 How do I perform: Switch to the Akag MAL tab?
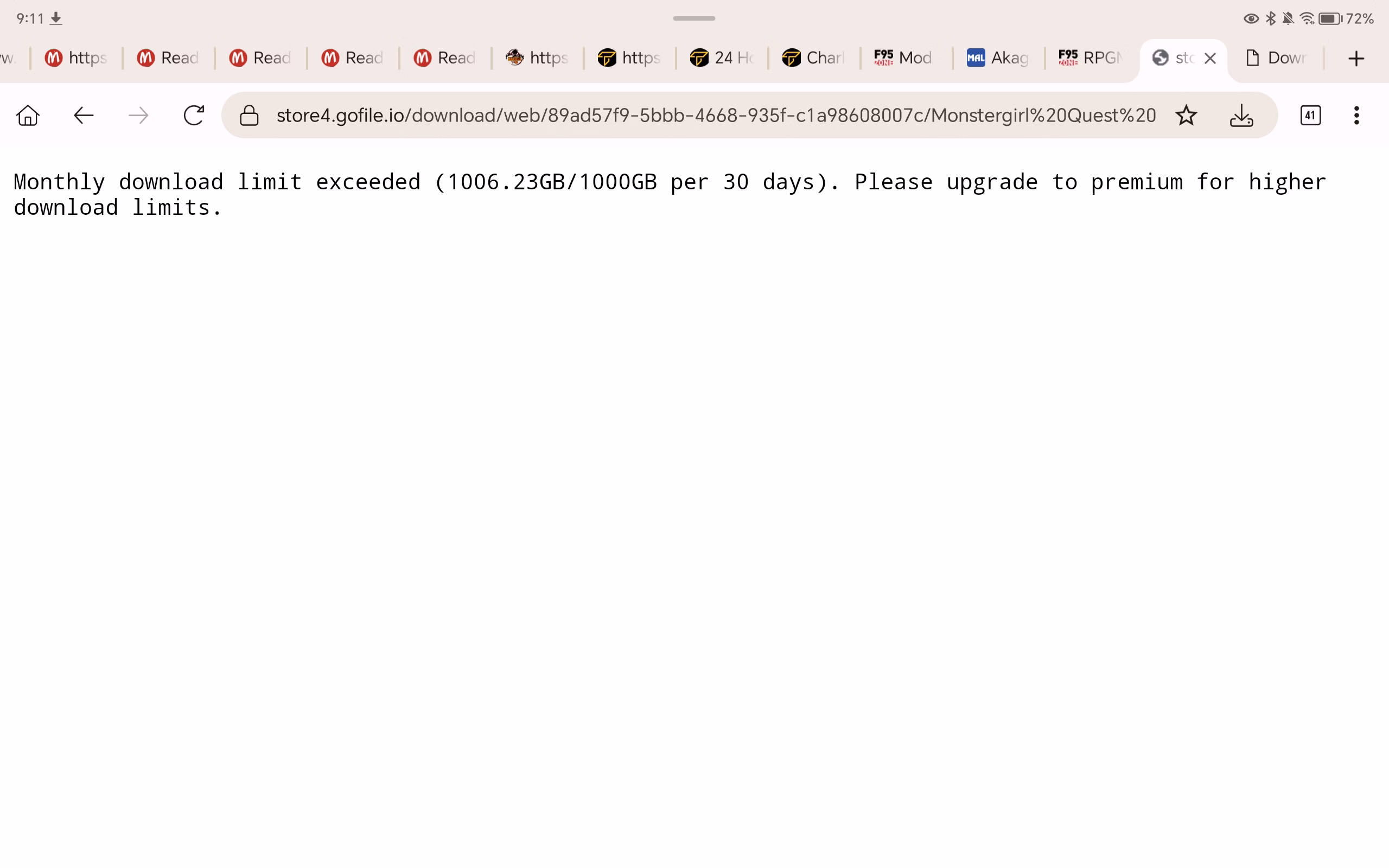coord(998,58)
